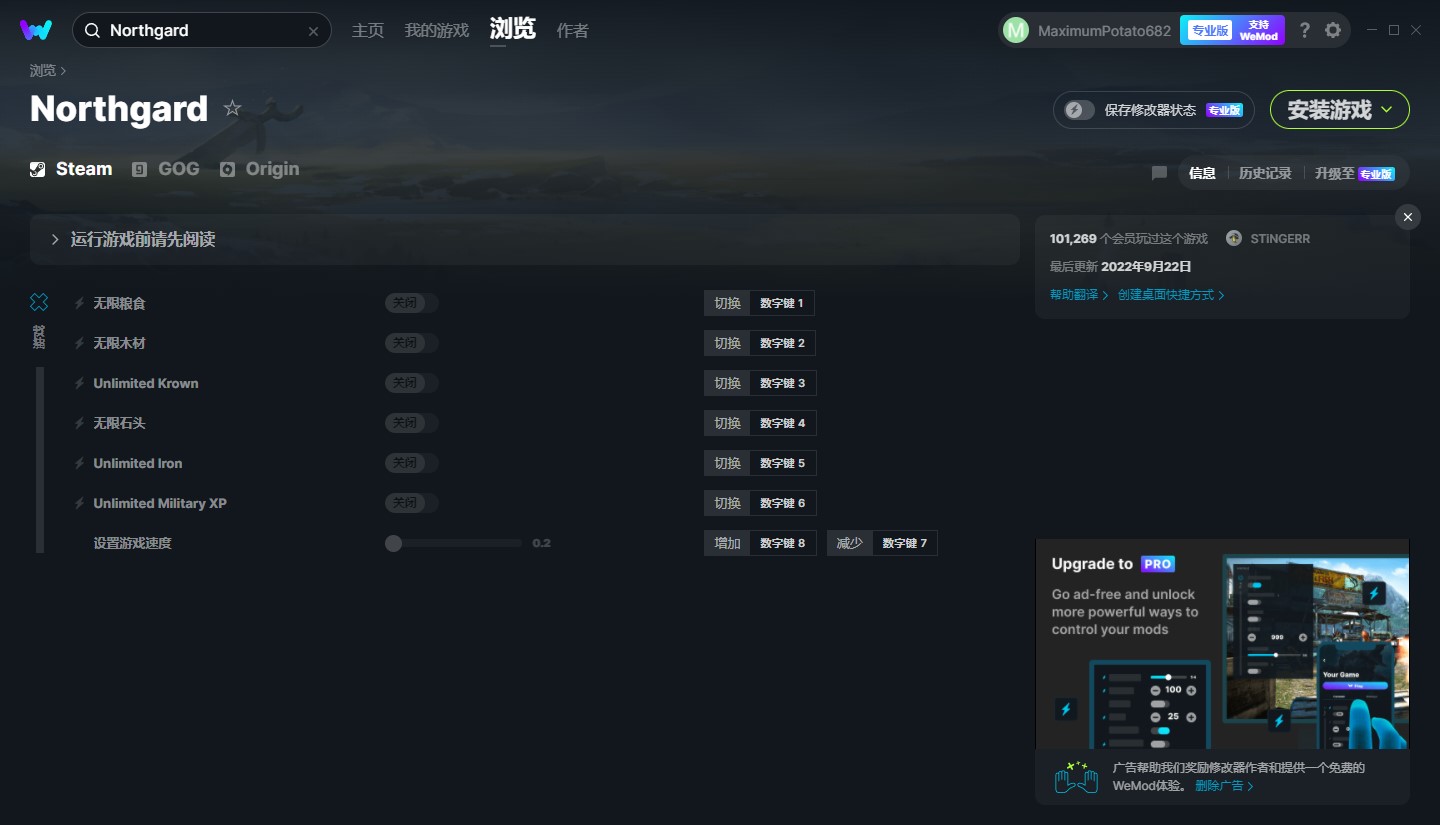Click the bolt icon beside 无限粮食
This screenshot has height=825, width=1440.
click(79, 303)
